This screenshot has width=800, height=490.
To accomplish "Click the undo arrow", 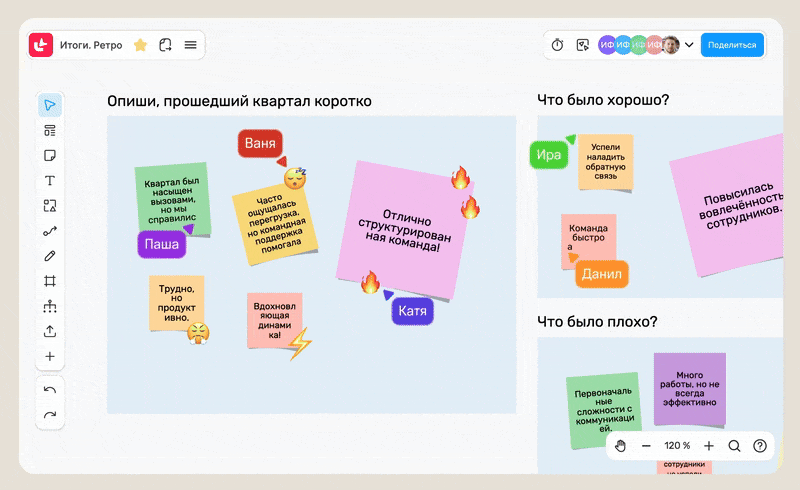I will pos(50,389).
